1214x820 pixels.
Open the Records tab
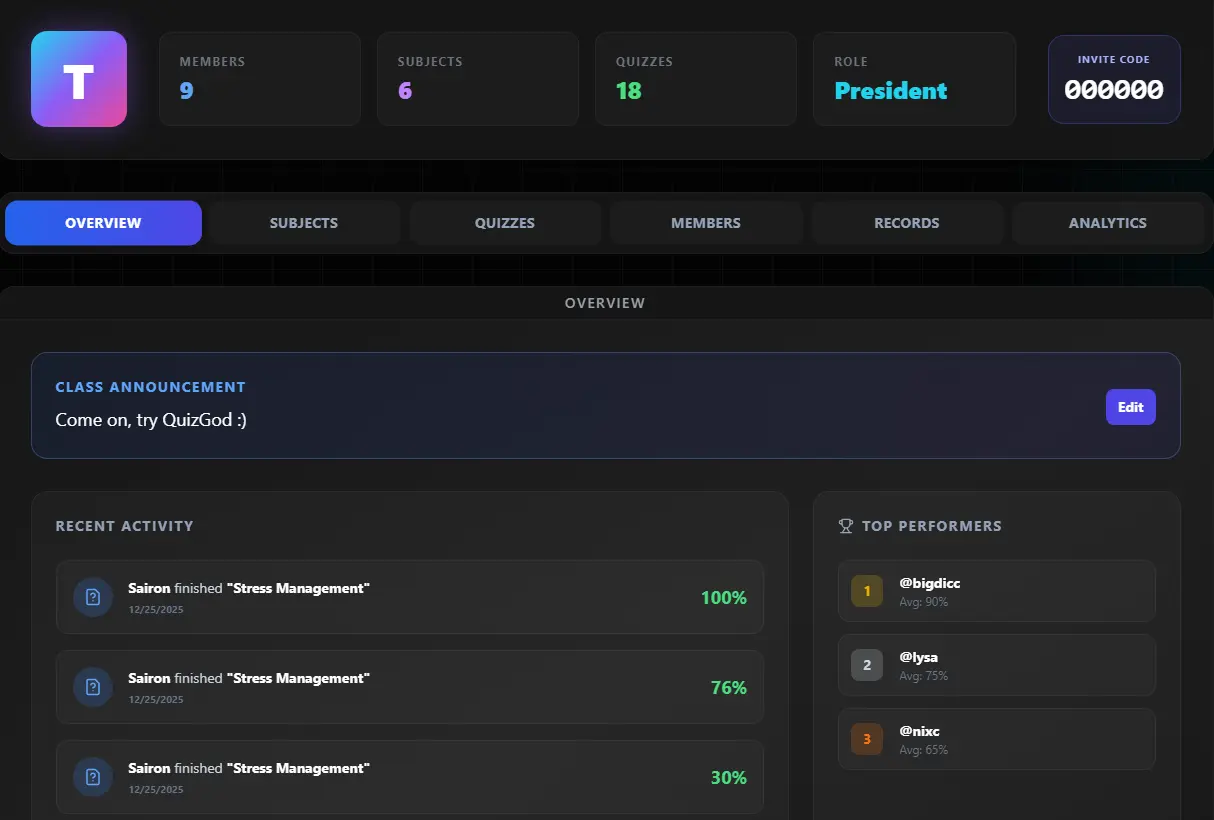tap(907, 223)
